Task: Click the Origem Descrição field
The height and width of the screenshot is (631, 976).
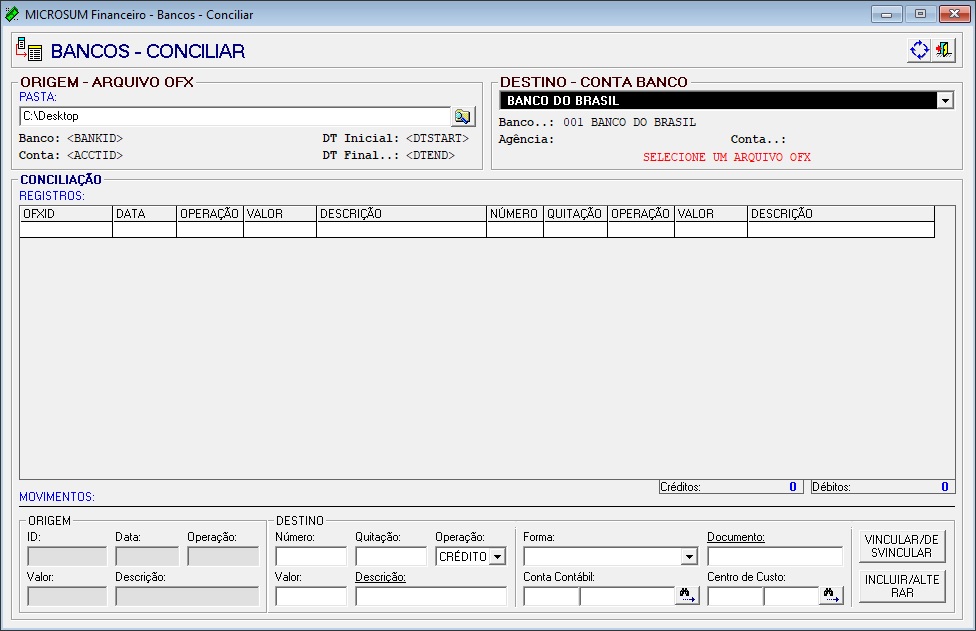Action: tap(187, 596)
